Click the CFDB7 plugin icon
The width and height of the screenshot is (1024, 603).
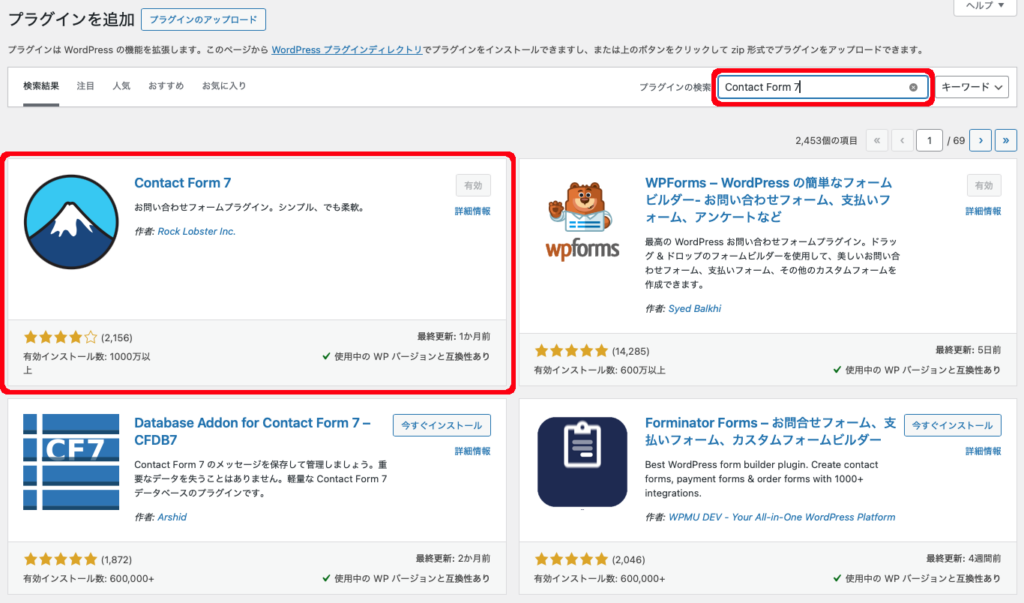point(71,461)
